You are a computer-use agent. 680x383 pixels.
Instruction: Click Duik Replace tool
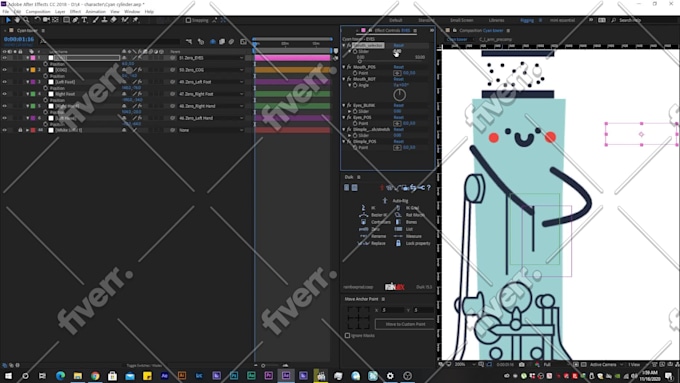point(363,243)
